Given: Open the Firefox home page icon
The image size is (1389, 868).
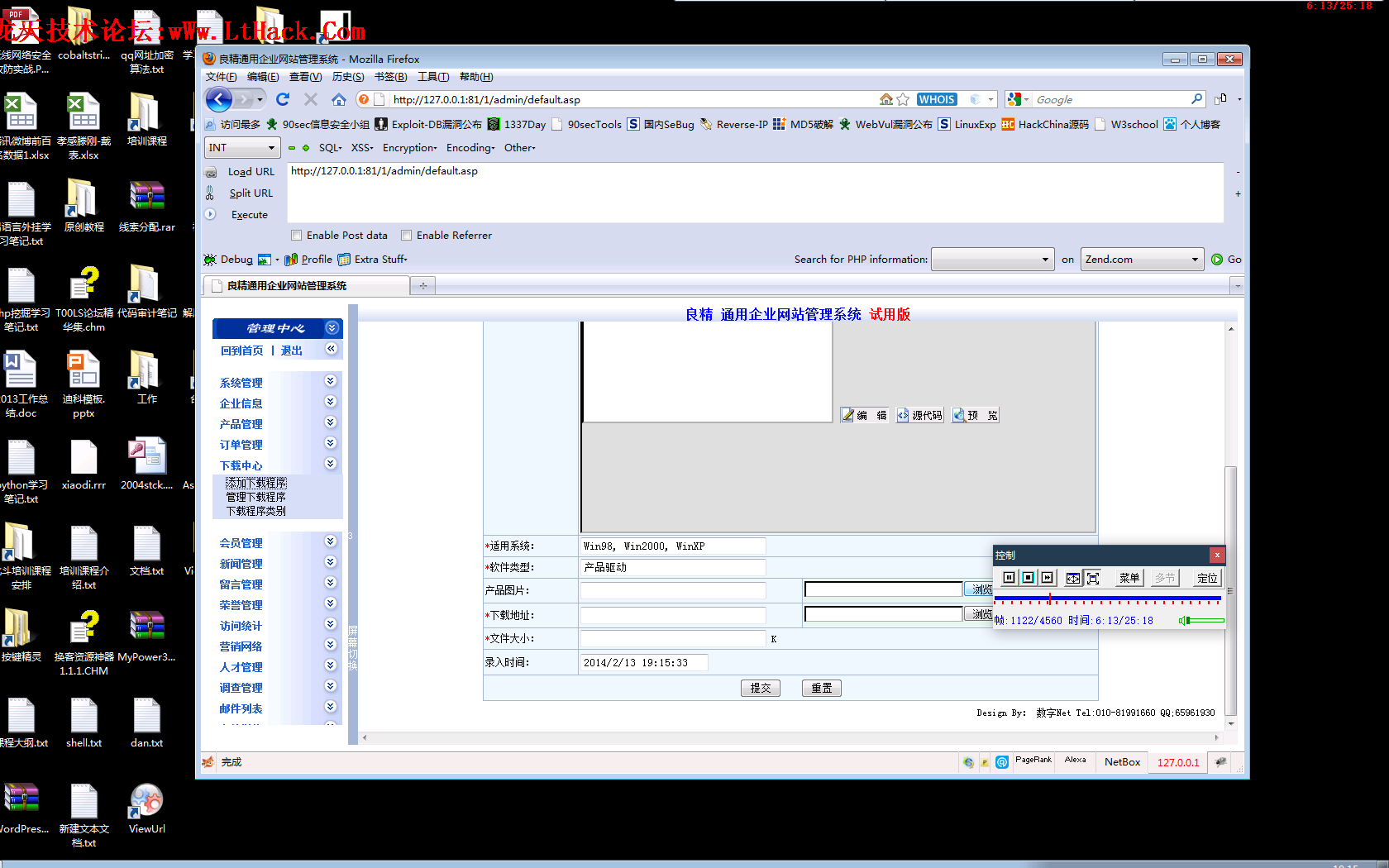Looking at the screenshot, I should 339,99.
